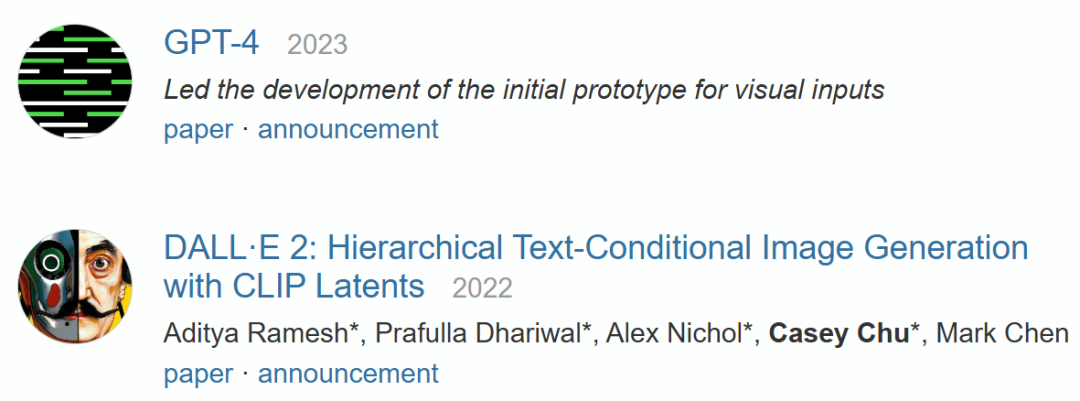The width and height of the screenshot is (1080, 401).
Task: Open the DALL·E 2 Hierarchical Text-Conditional title link
Action: click(596, 249)
